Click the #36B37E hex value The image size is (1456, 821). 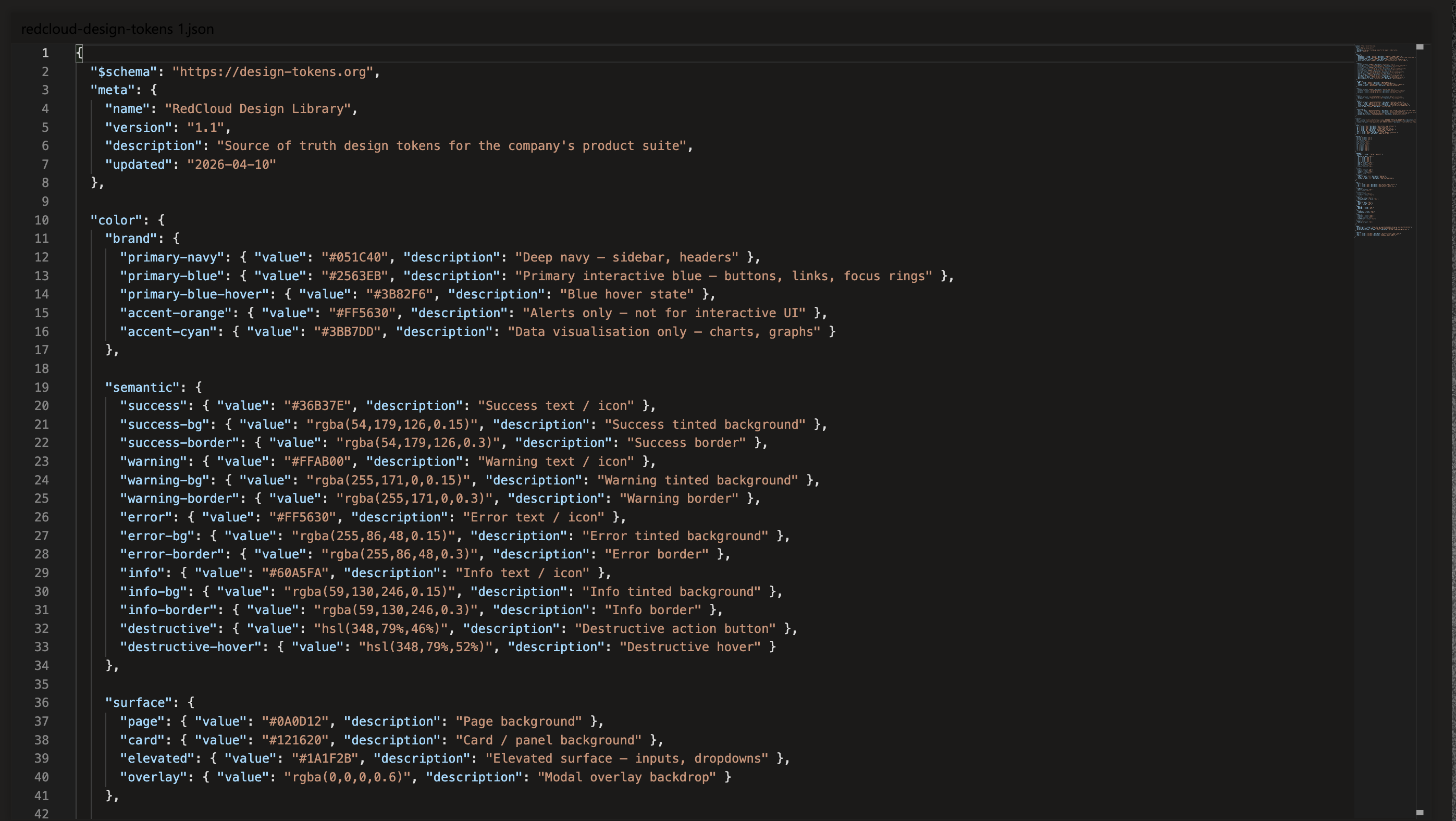coord(318,406)
